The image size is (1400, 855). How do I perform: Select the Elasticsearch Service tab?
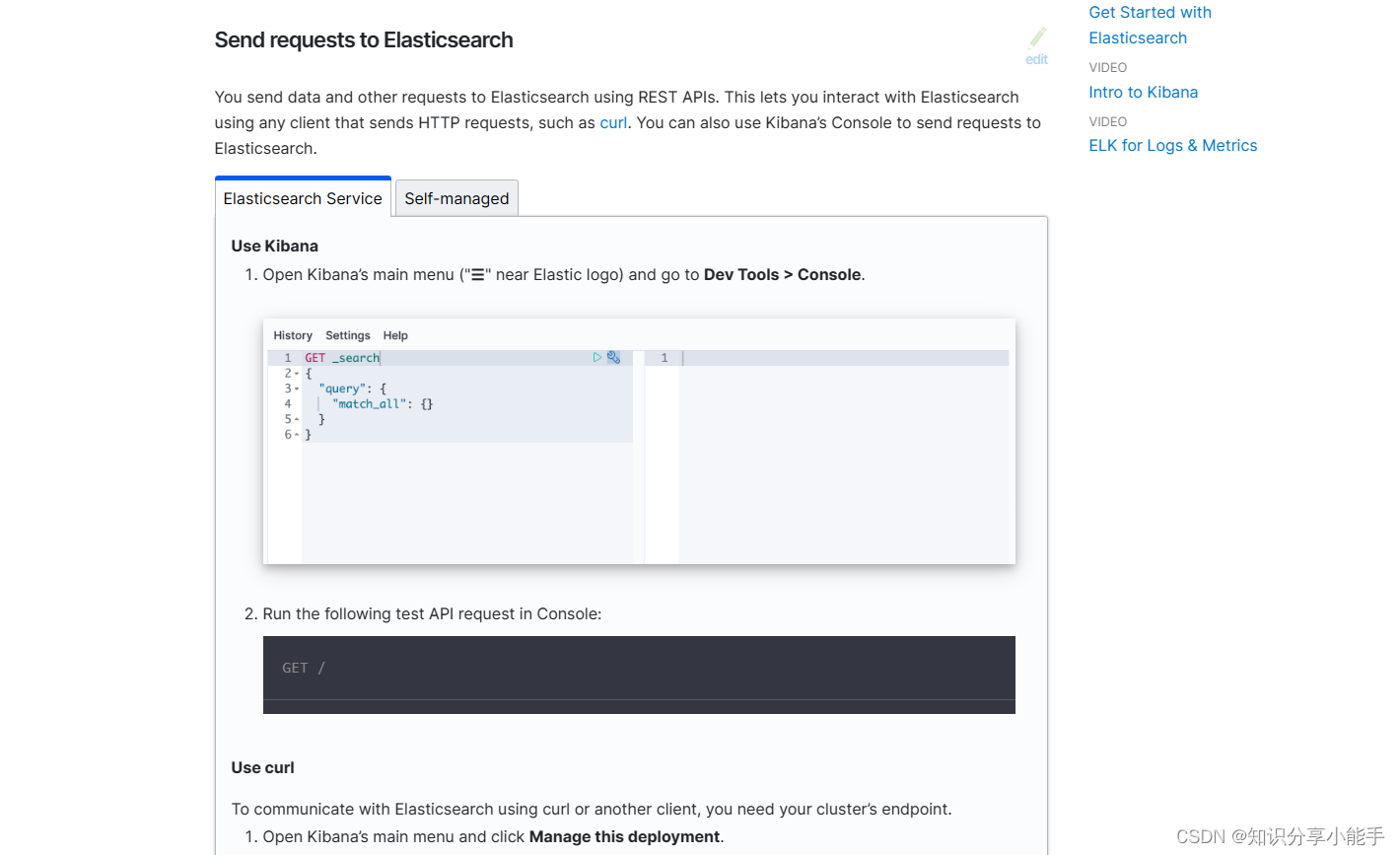(x=303, y=197)
